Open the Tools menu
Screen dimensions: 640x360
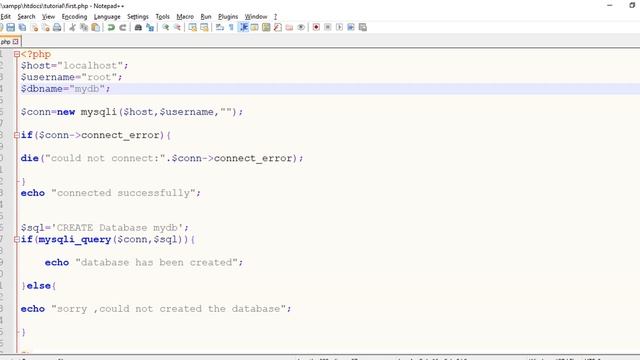[x=162, y=17]
